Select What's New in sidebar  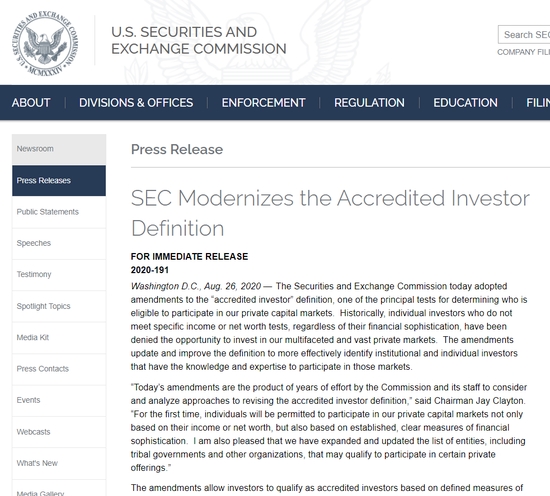pos(59,463)
